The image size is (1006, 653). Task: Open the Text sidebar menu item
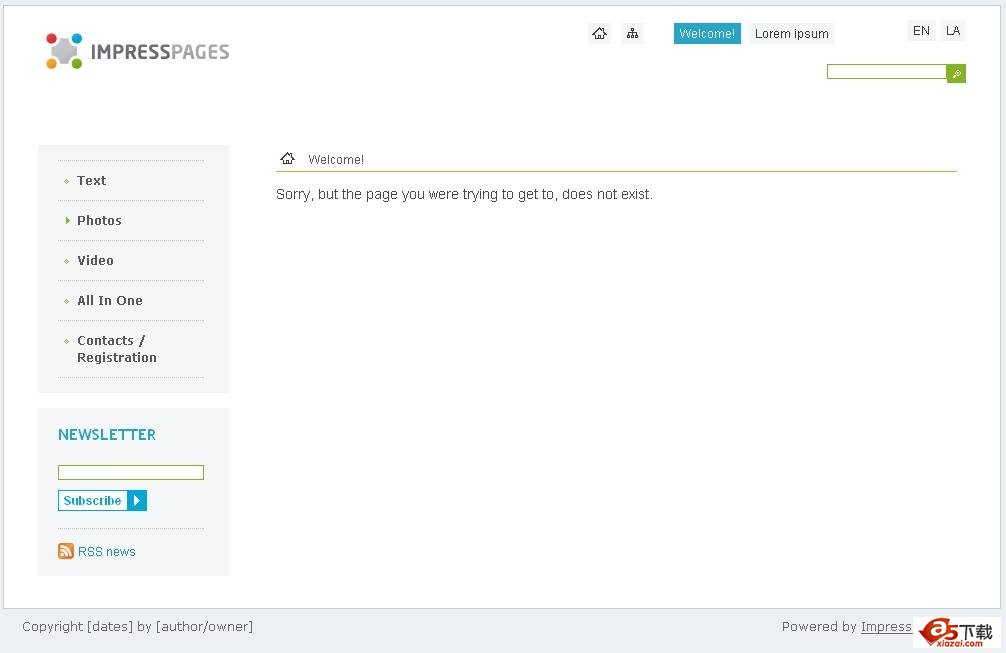[x=91, y=181]
